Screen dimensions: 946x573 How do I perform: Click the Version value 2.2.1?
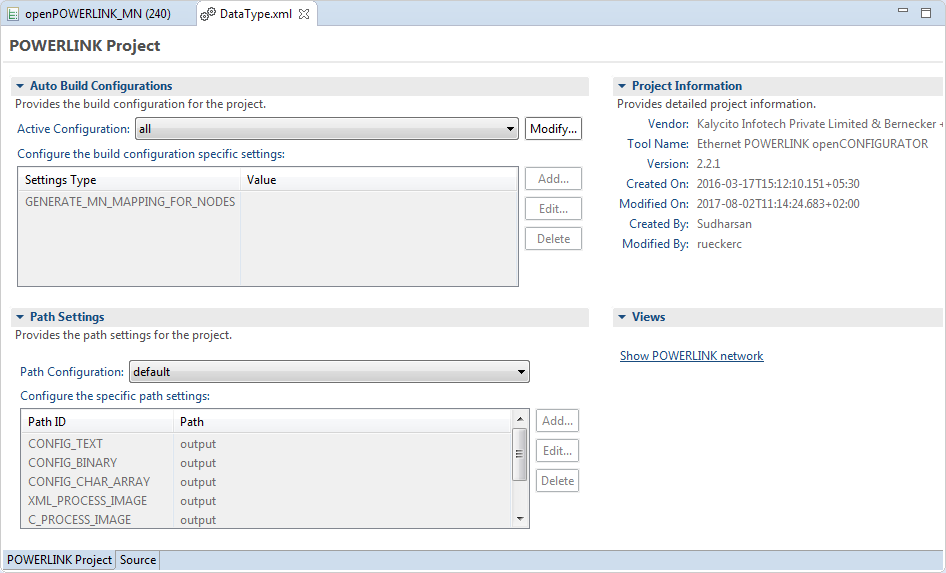click(x=708, y=163)
